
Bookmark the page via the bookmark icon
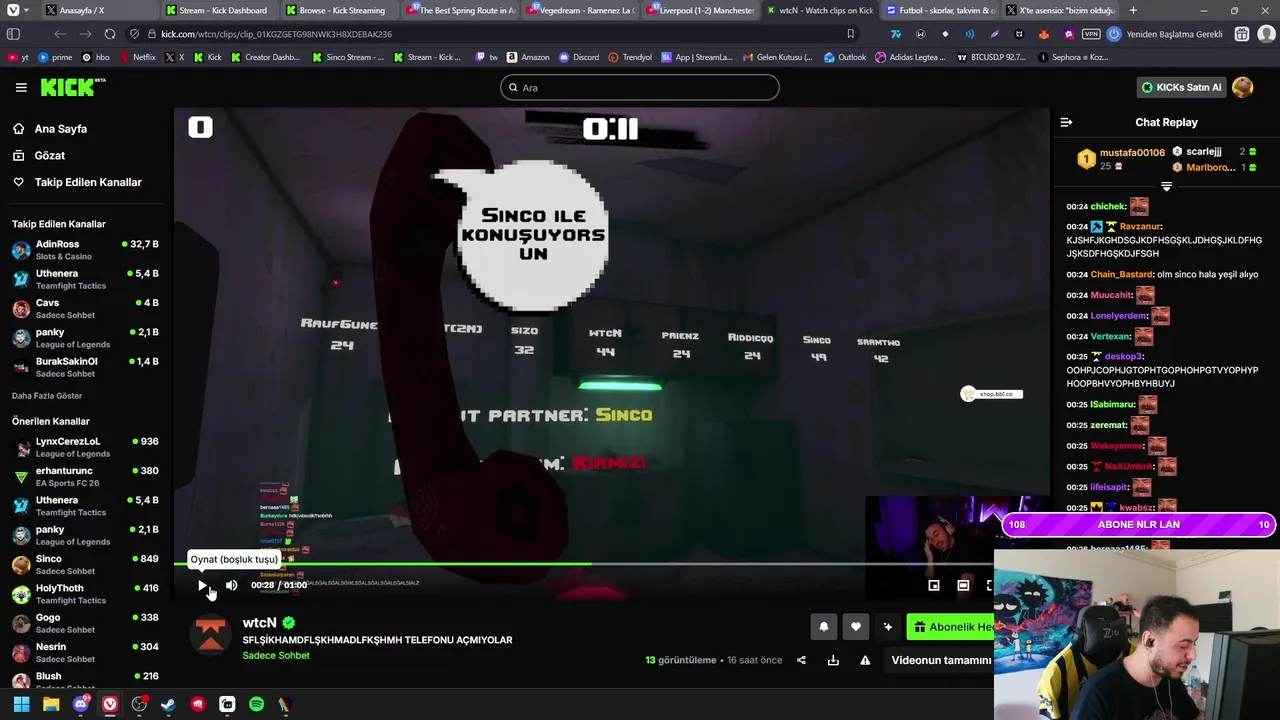[851, 34]
